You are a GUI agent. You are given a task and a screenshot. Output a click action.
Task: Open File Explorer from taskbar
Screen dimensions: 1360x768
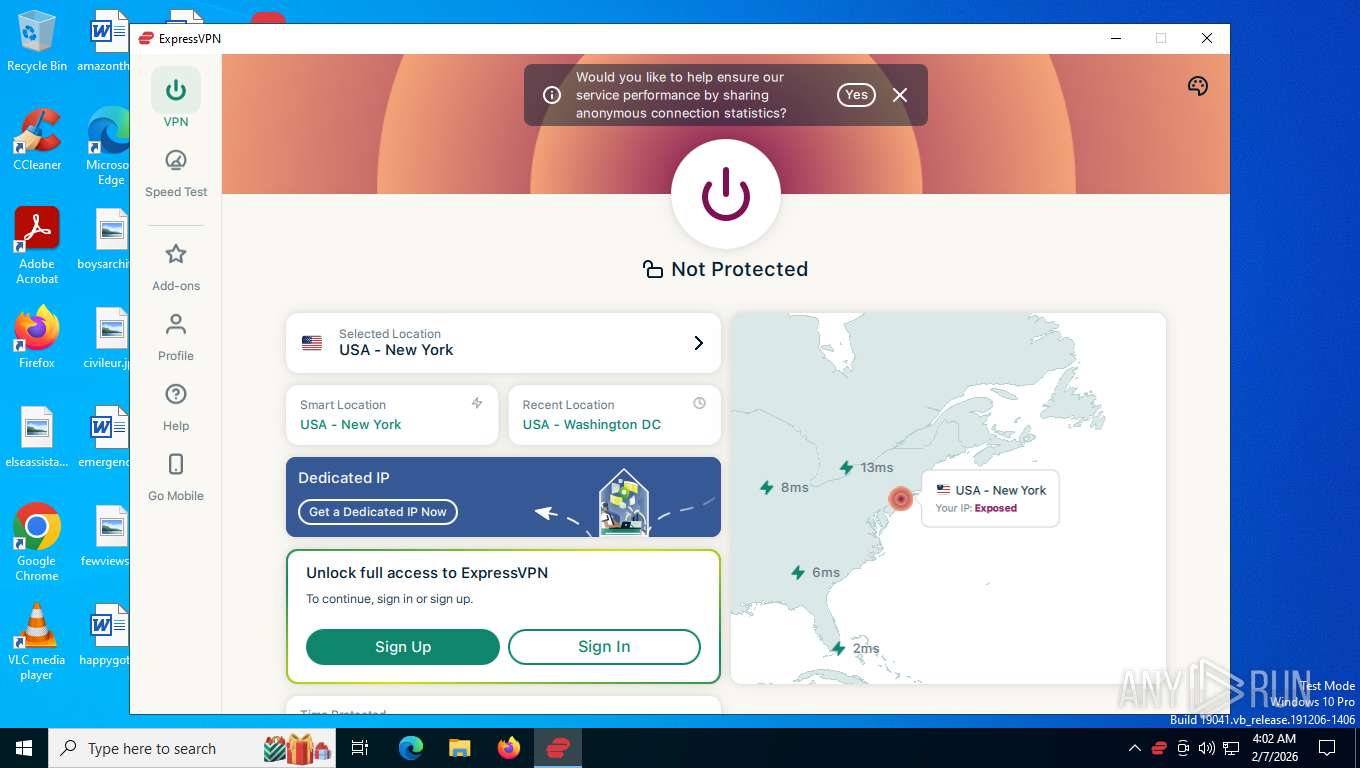[x=459, y=748]
